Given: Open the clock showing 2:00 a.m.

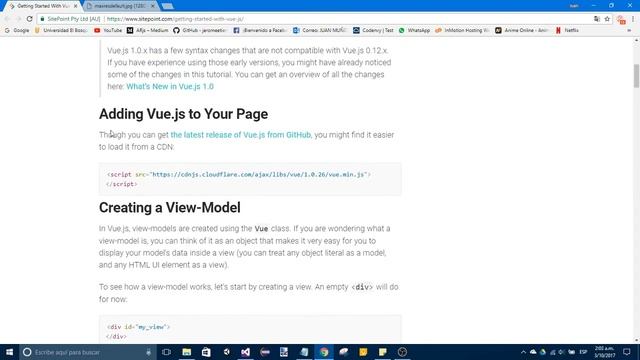Looking at the screenshot, I should tap(604, 352).
